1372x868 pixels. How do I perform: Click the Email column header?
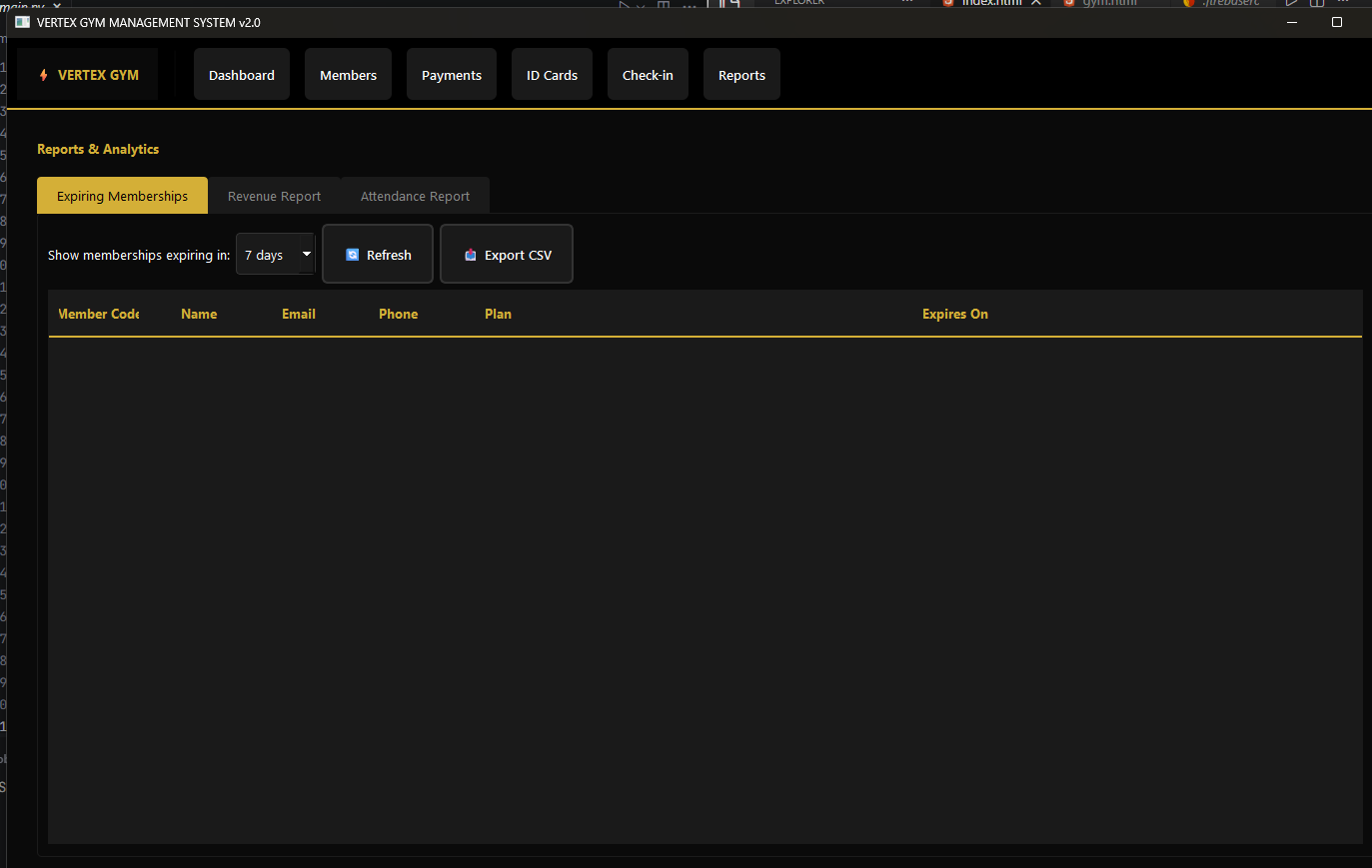pos(298,314)
